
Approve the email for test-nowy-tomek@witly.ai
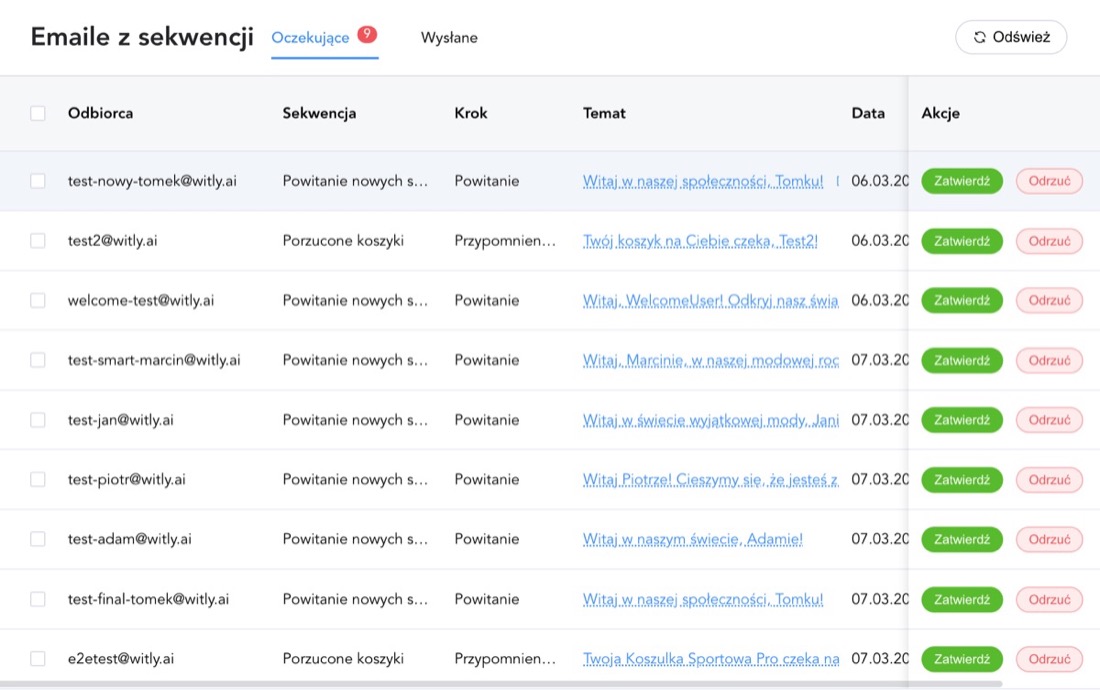[x=961, y=181]
